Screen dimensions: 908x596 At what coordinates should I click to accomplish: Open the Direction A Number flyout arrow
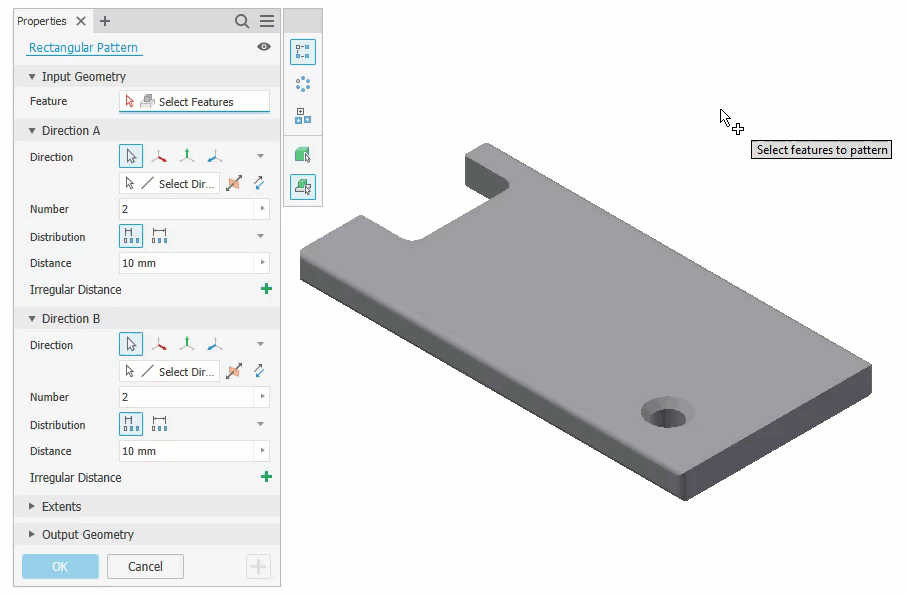262,209
